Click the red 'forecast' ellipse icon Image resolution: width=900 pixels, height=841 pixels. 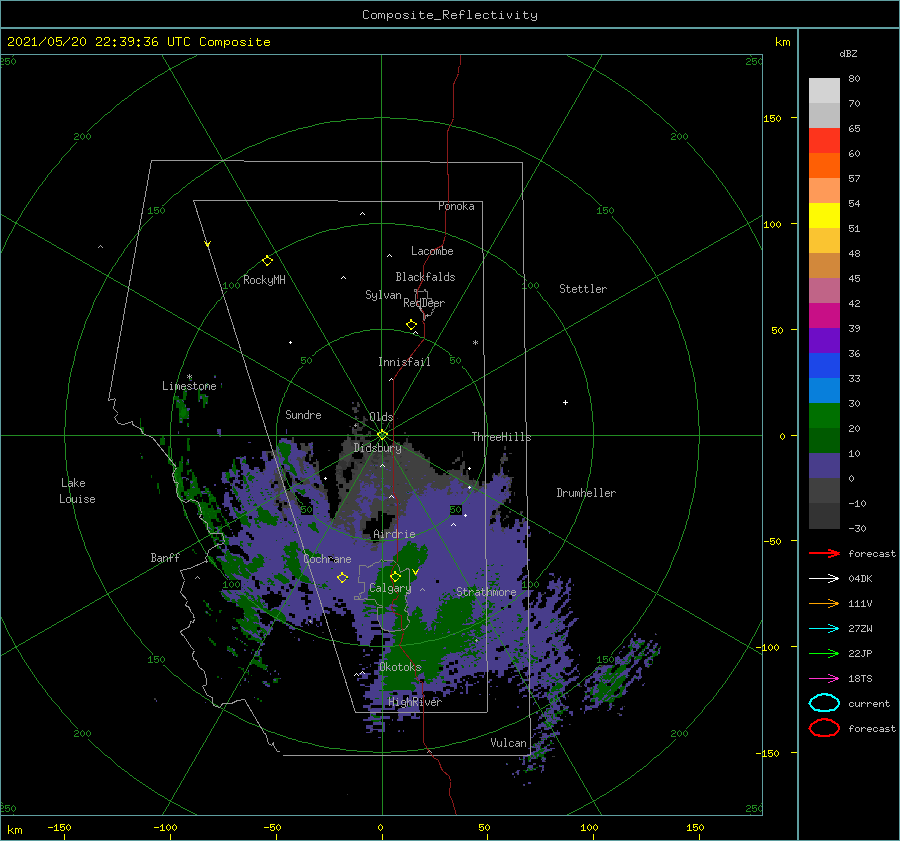824,728
